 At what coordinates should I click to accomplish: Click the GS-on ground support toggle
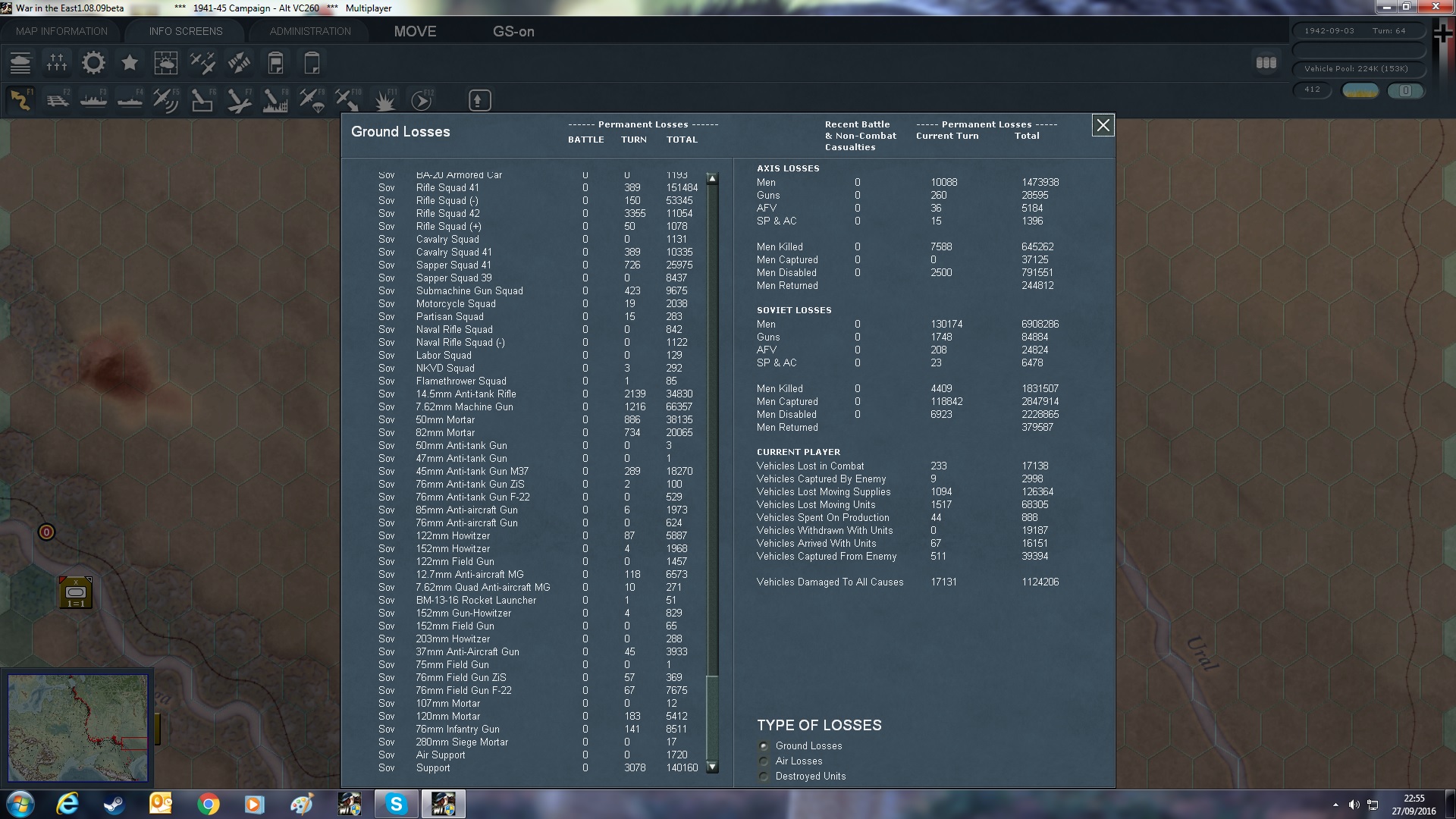click(513, 31)
